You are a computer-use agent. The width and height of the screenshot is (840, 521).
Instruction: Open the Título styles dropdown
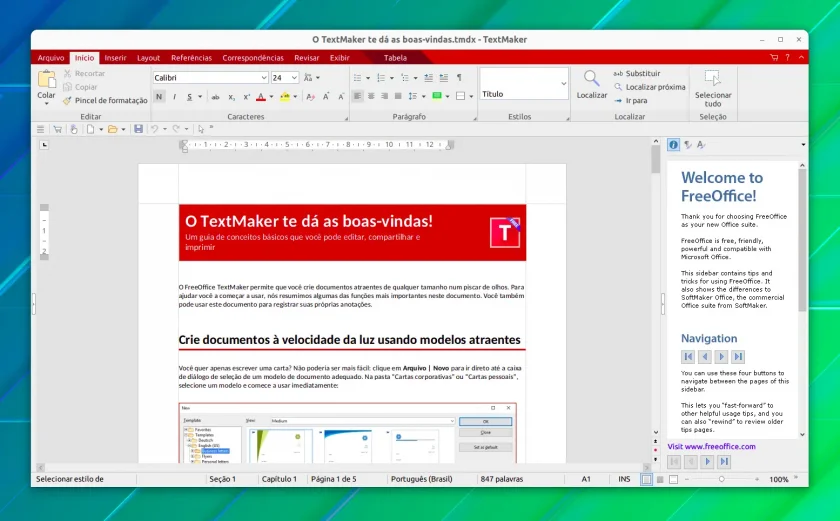564,84
